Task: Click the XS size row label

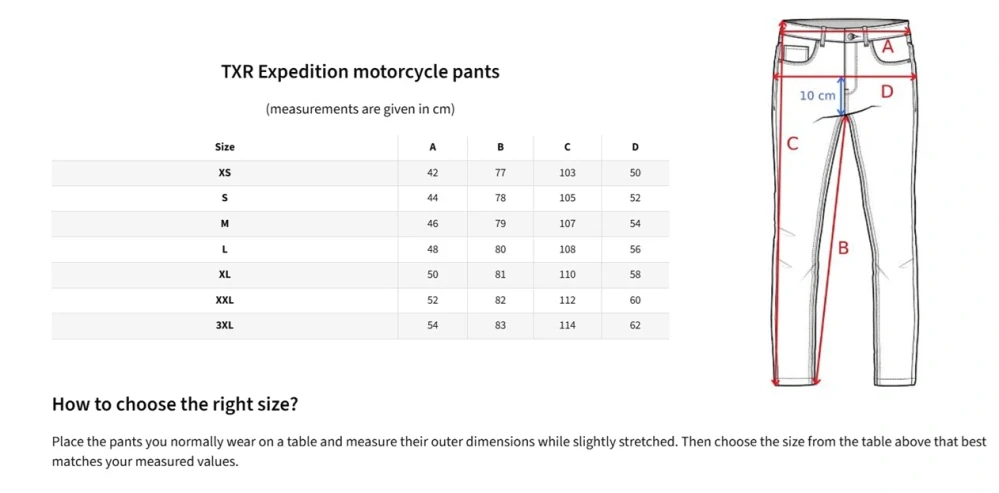Action: [x=224, y=173]
